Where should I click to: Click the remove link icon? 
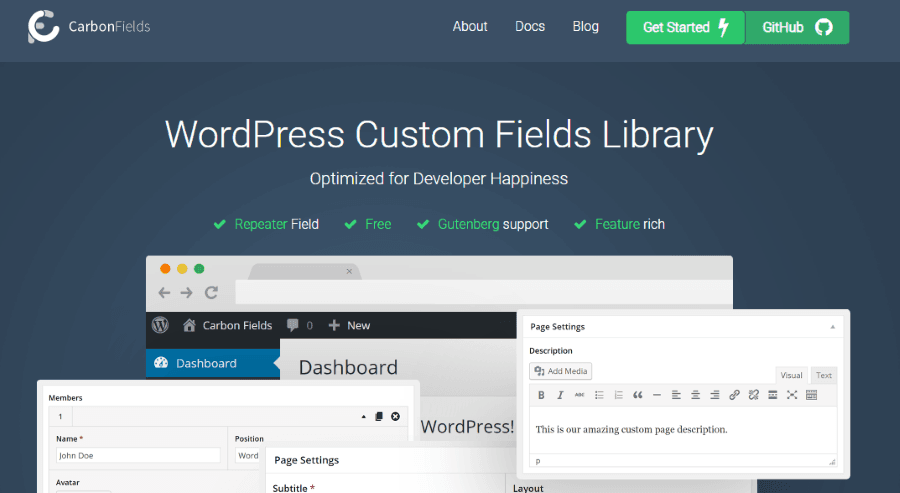click(x=754, y=395)
